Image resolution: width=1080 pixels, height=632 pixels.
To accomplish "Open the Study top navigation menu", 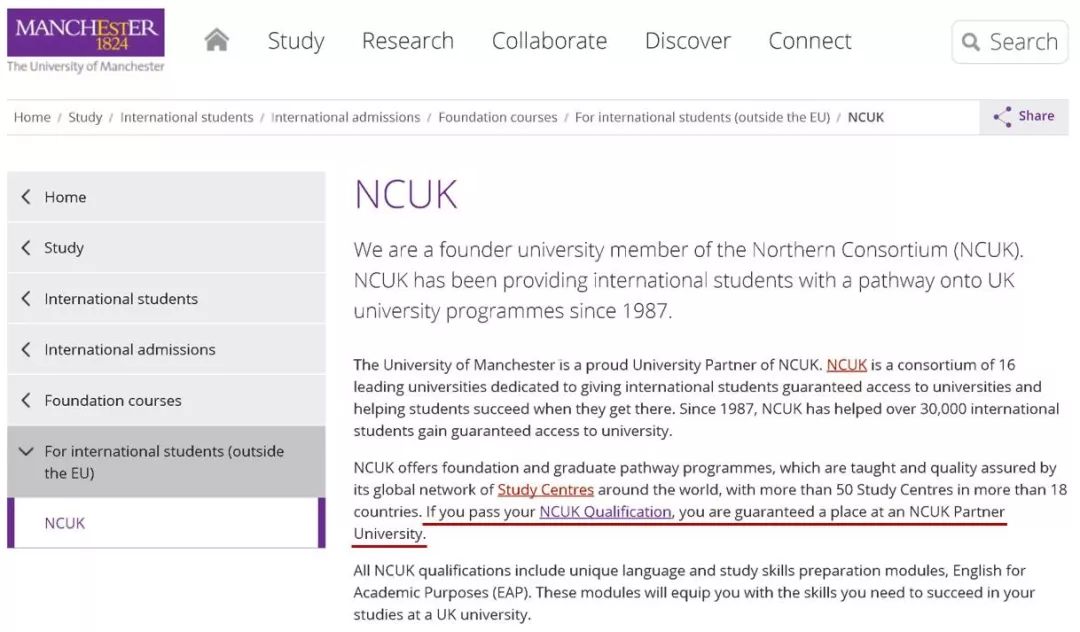I will 296,41.
